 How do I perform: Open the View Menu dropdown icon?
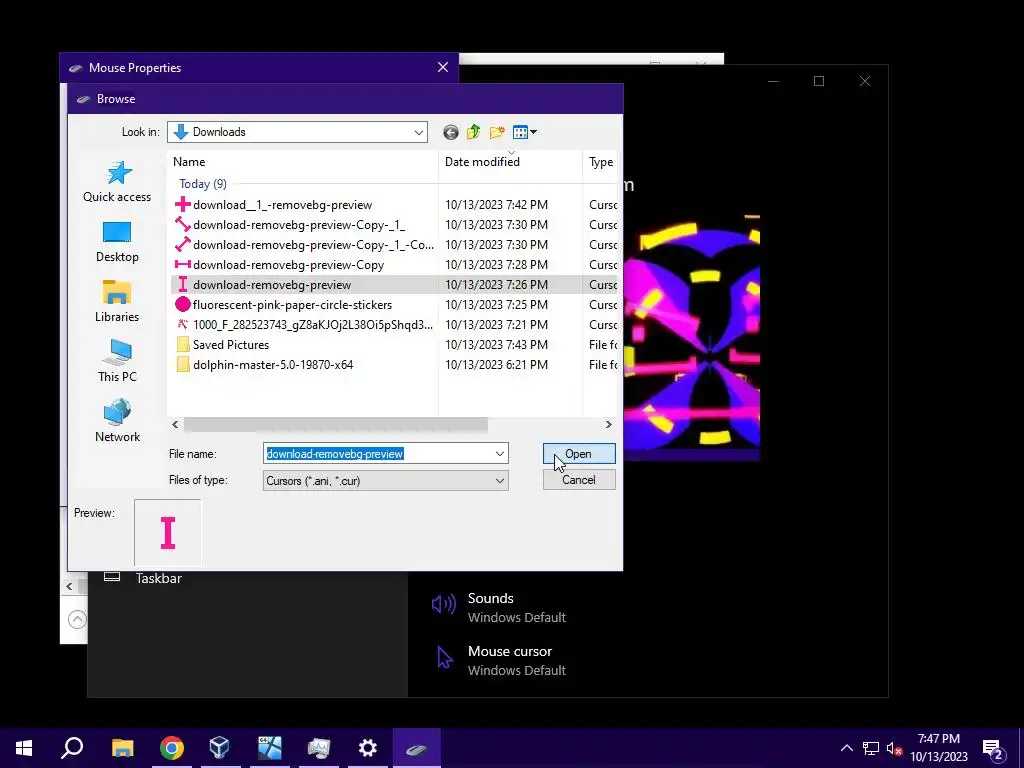pyautogui.click(x=525, y=133)
